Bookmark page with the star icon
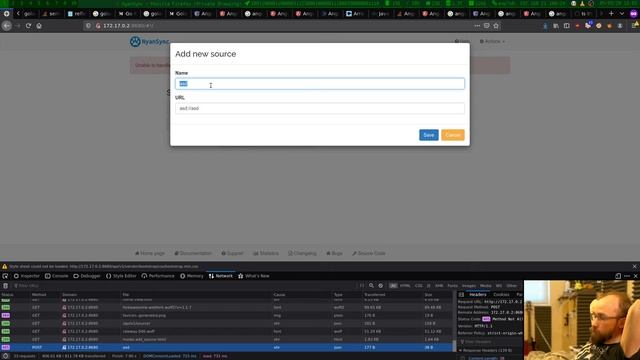 [x=496, y=26]
